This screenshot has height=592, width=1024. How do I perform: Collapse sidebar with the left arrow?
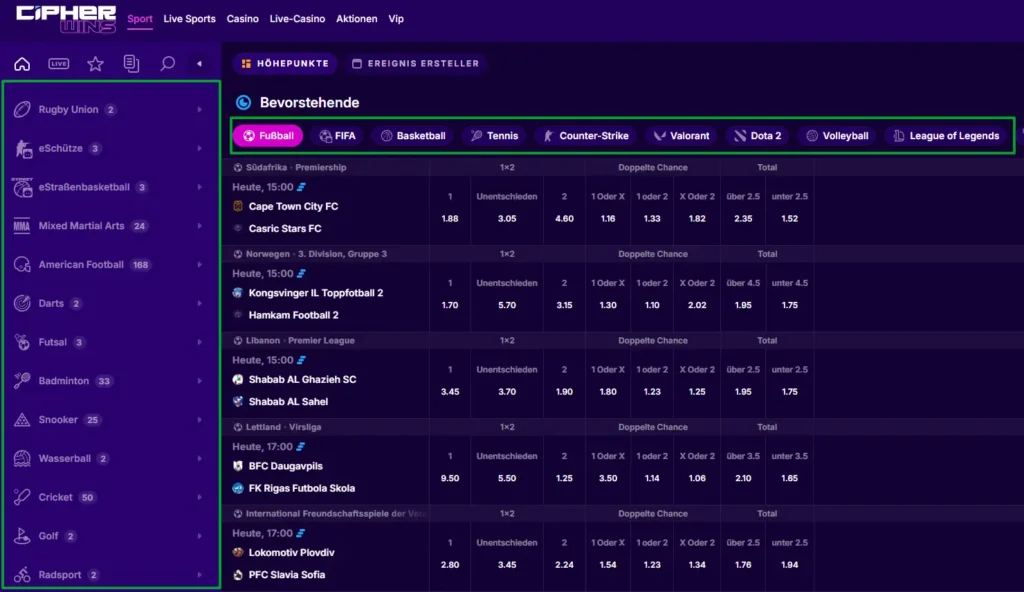199,63
